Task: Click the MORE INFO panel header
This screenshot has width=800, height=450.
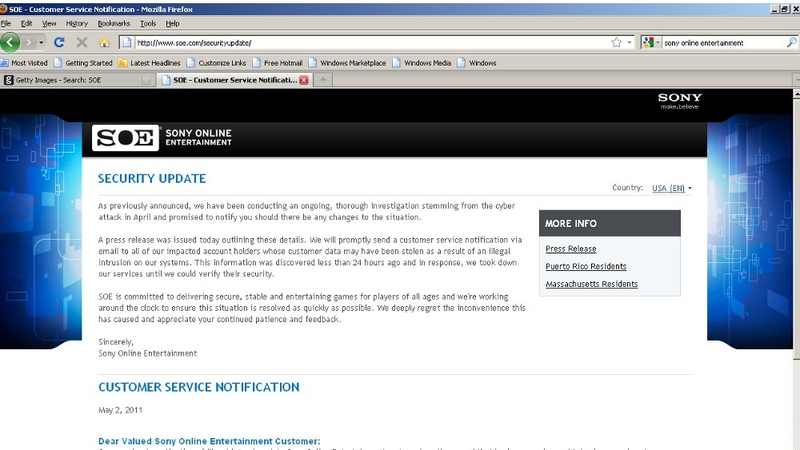Action: coord(610,223)
